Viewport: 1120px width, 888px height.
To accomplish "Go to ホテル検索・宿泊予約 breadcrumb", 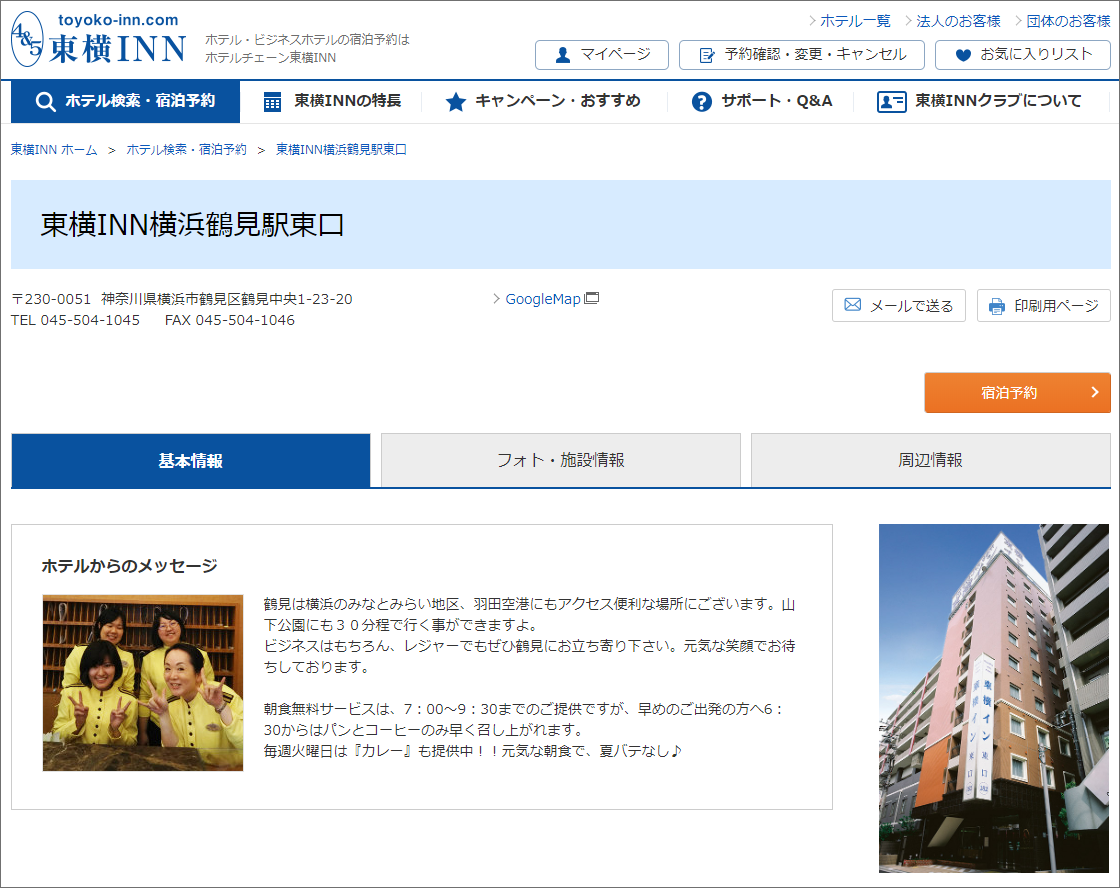I will (186, 149).
